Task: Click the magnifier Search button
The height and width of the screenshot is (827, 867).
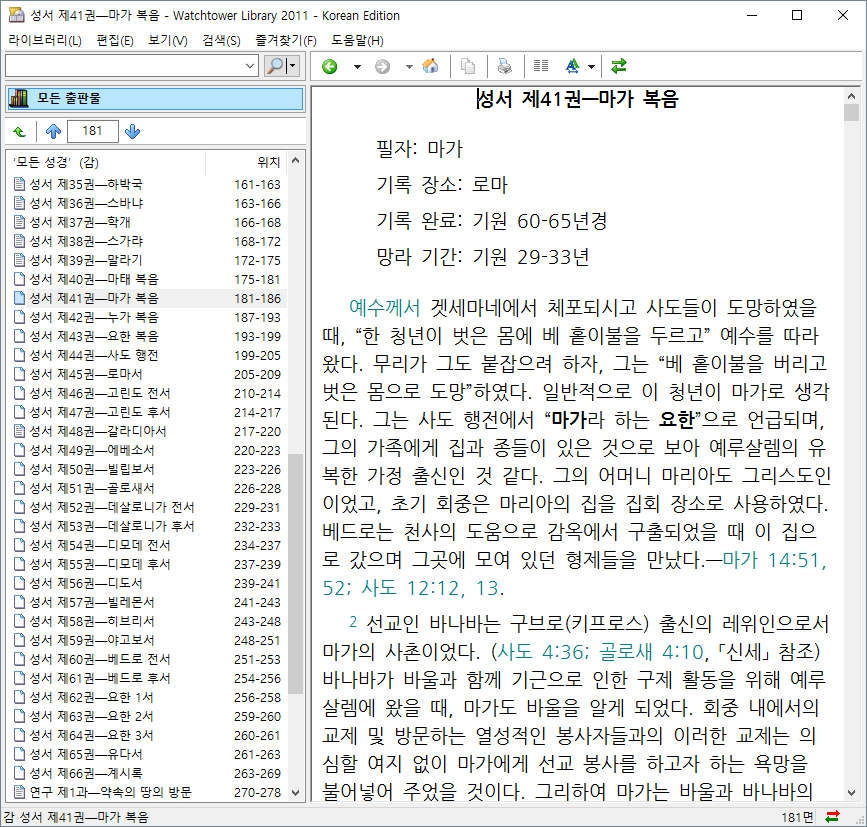Action: 275,66
